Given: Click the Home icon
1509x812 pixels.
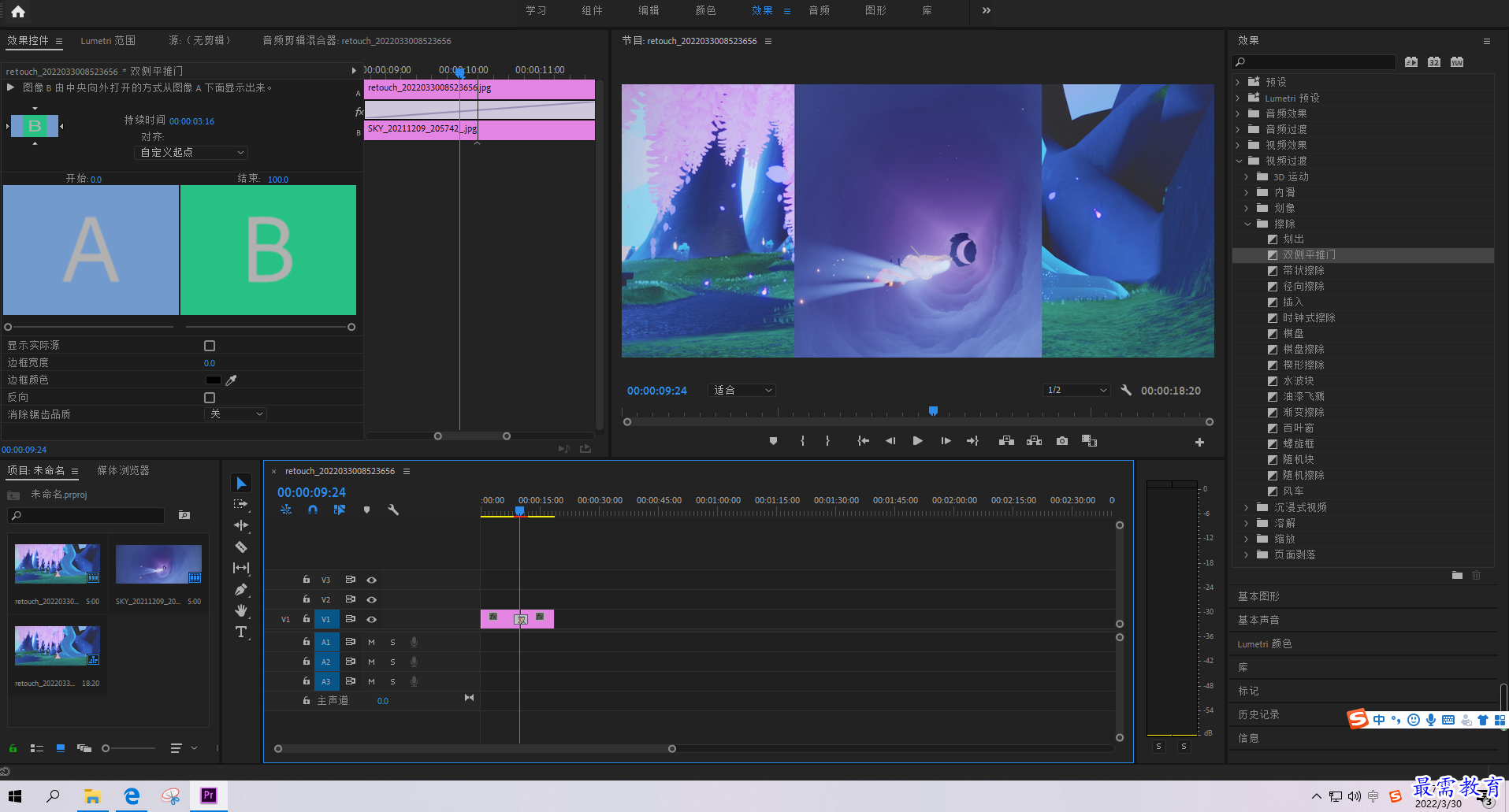Looking at the screenshot, I should click(18, 11).
